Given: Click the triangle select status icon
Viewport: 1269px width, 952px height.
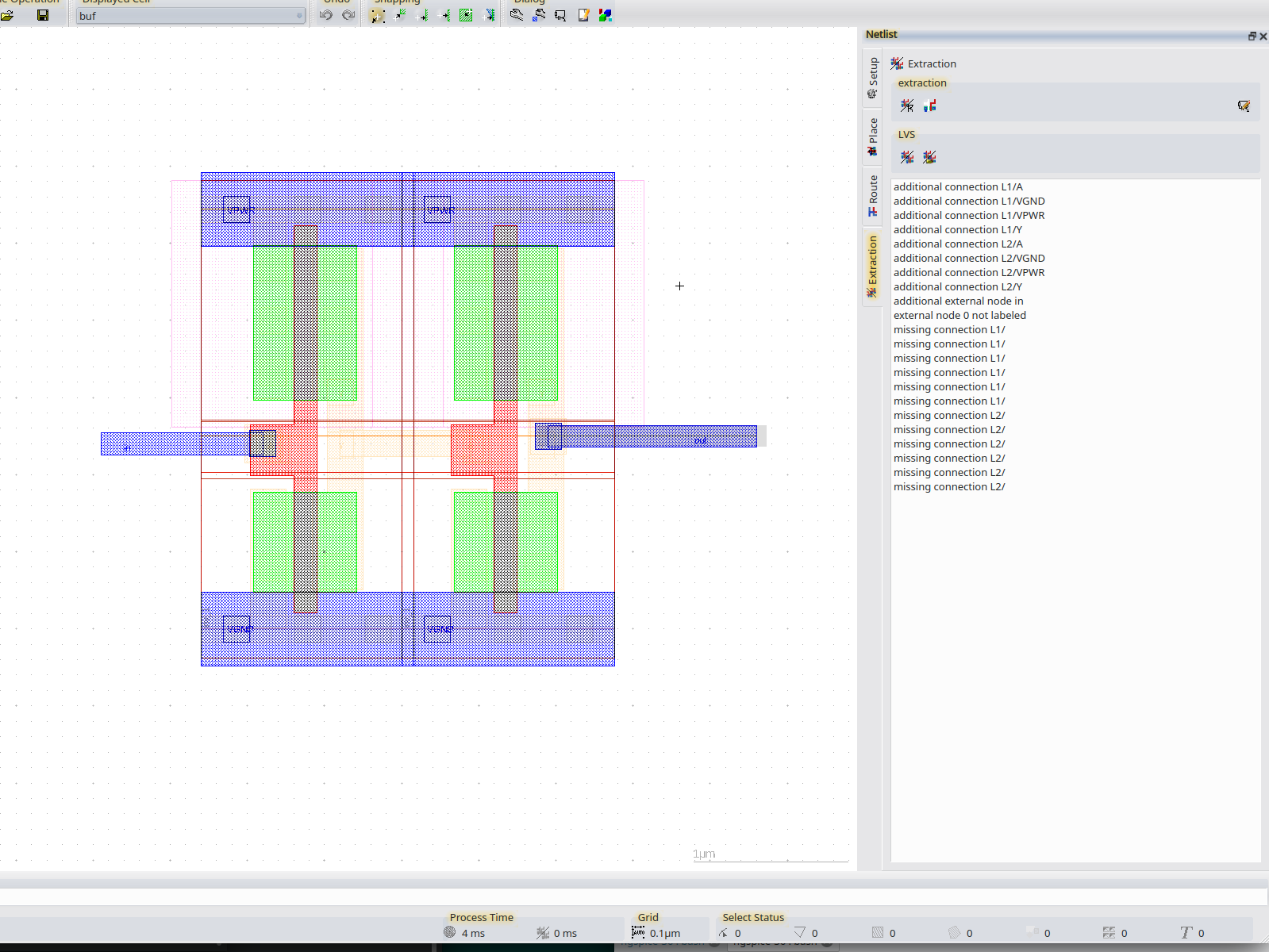Looking at the screenshot, I should pyautogui.click(x=800, y=933).
